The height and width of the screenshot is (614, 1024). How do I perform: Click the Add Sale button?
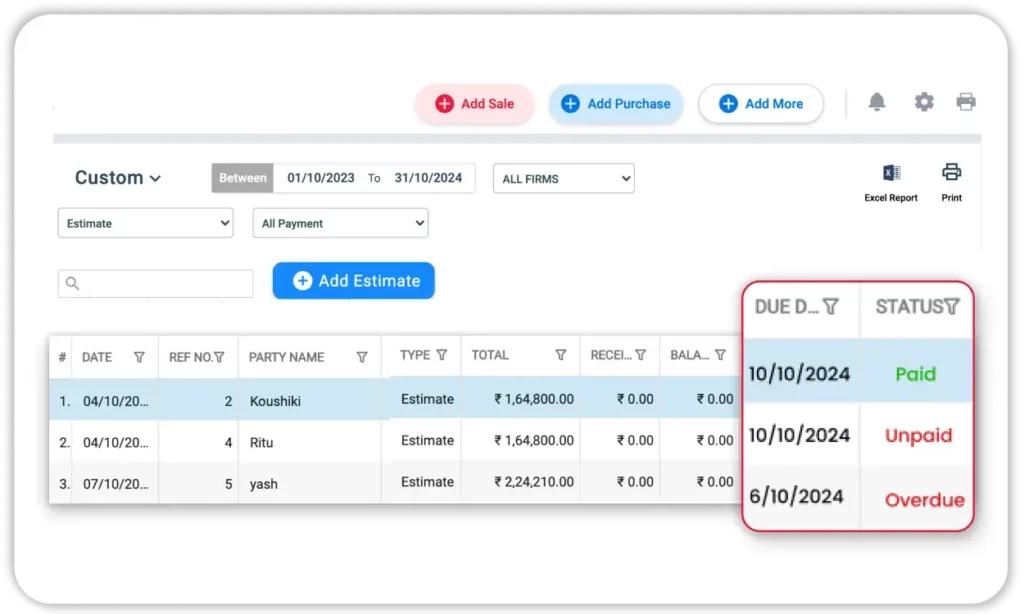[x=475, y=104]
